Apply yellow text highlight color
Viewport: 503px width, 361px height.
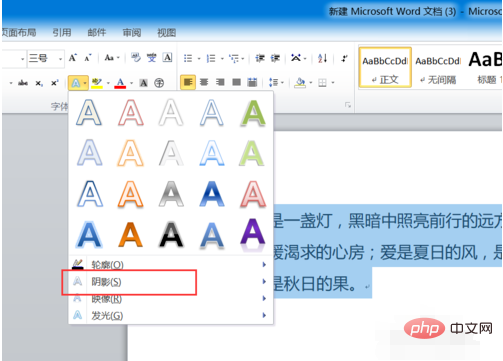[x=97, y=83]
